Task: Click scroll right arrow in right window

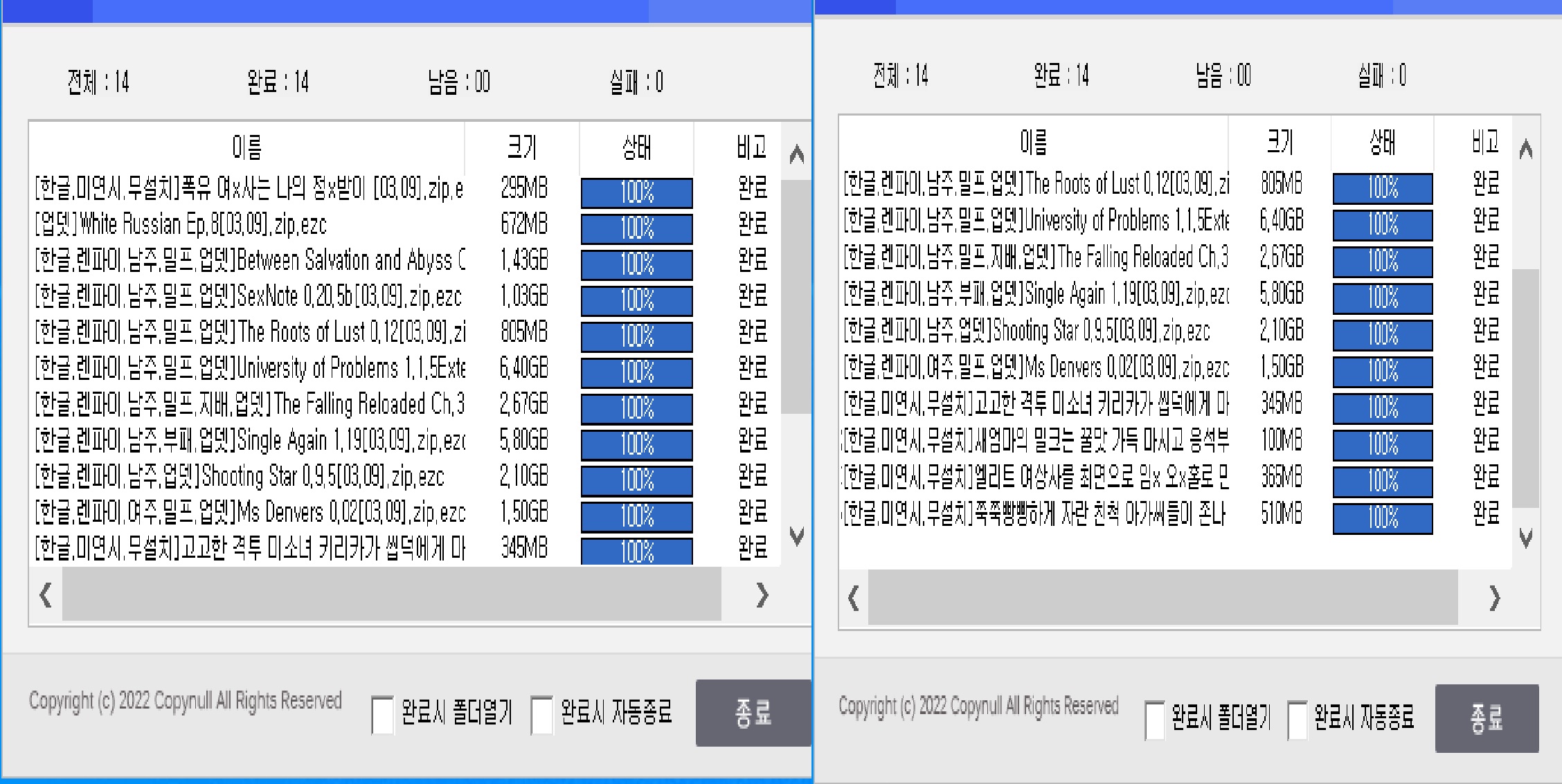Action: click(1494, 598)
